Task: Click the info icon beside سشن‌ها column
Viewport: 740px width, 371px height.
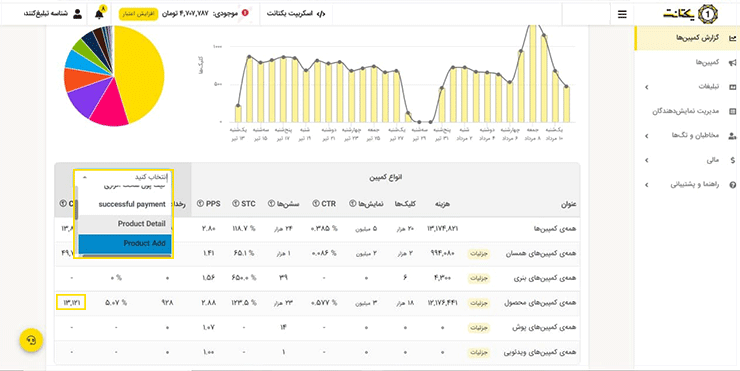Action: [271, 204]
